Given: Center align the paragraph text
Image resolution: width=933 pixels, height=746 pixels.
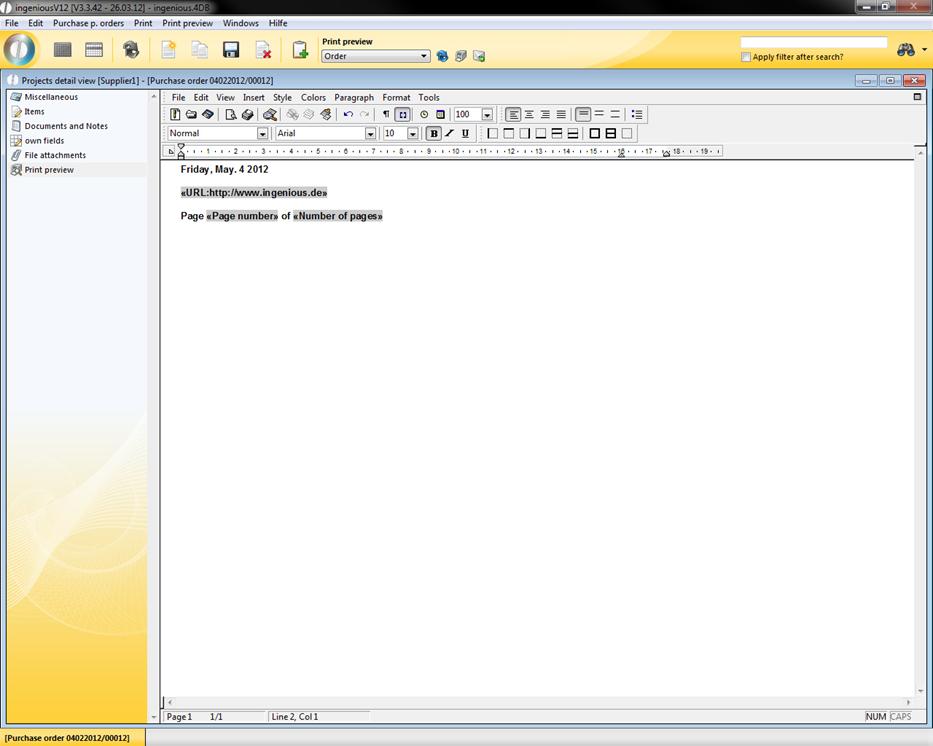Looking at the screenshot, I should click(529, 115).
